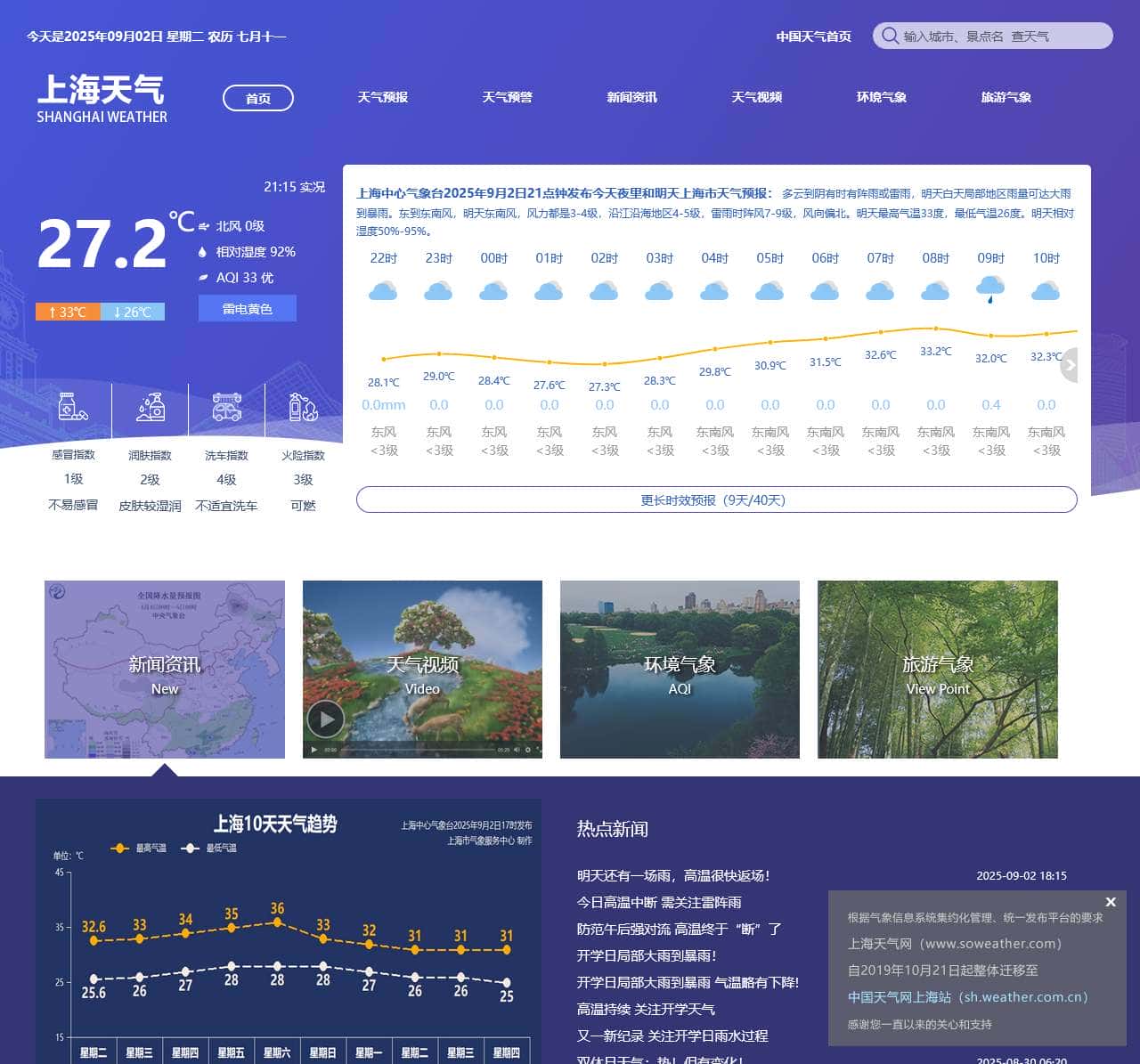
Task: Open the 新闻资讯 map thumbnail
Action: coord(165,670)
